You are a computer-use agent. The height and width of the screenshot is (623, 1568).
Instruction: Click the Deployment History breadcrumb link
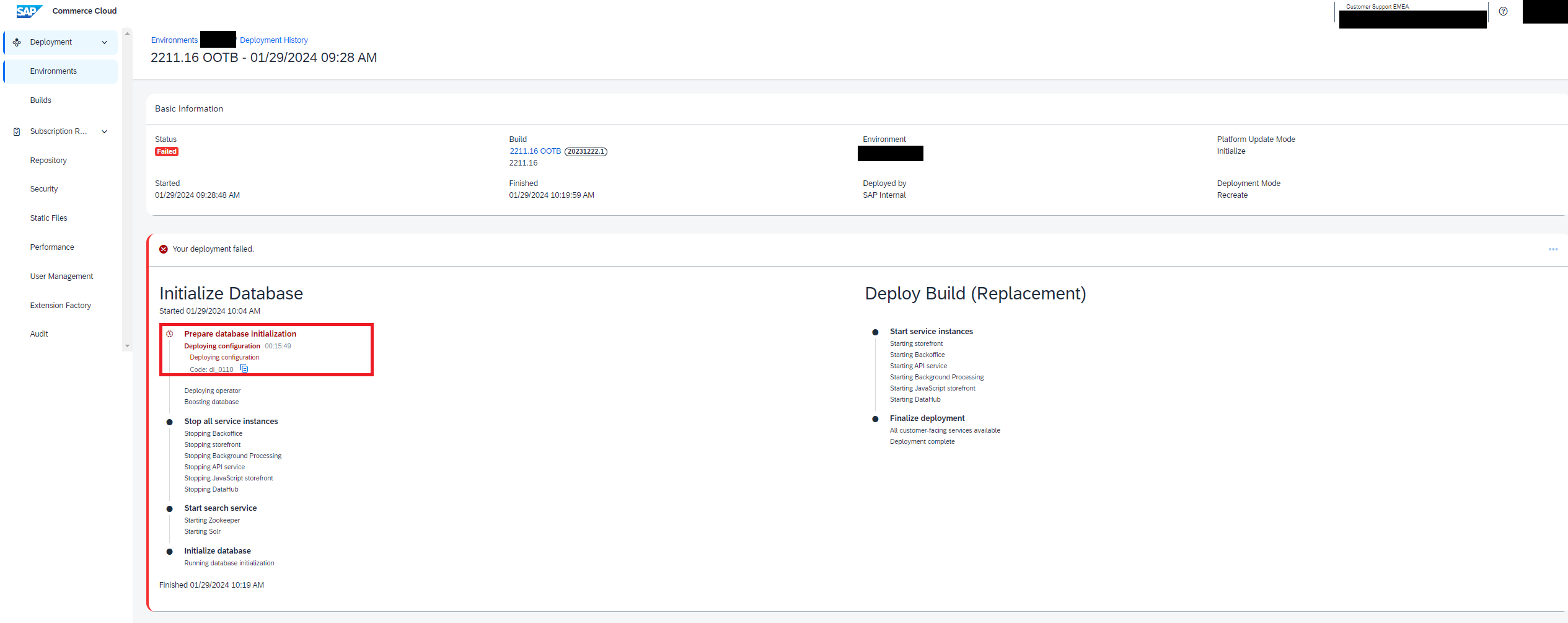(273, 40)
